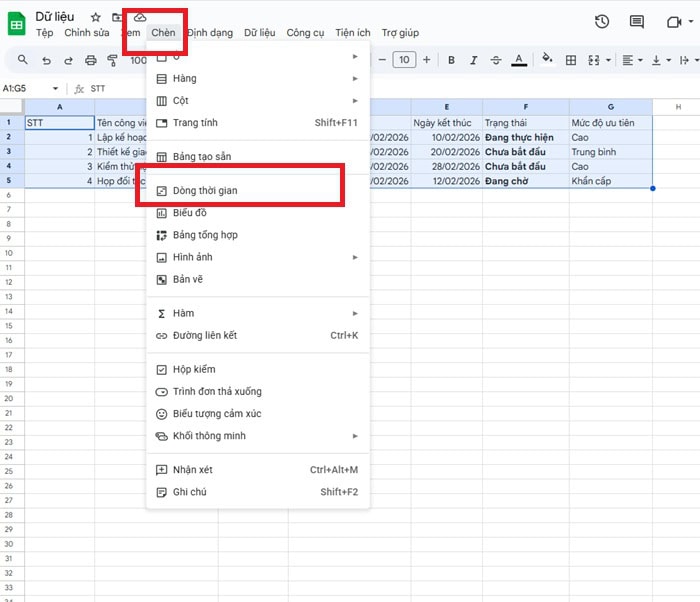Toggle italic formatting button
Image resolution: width=700 pixels, height=602 pixels.
tap(473, 60)
